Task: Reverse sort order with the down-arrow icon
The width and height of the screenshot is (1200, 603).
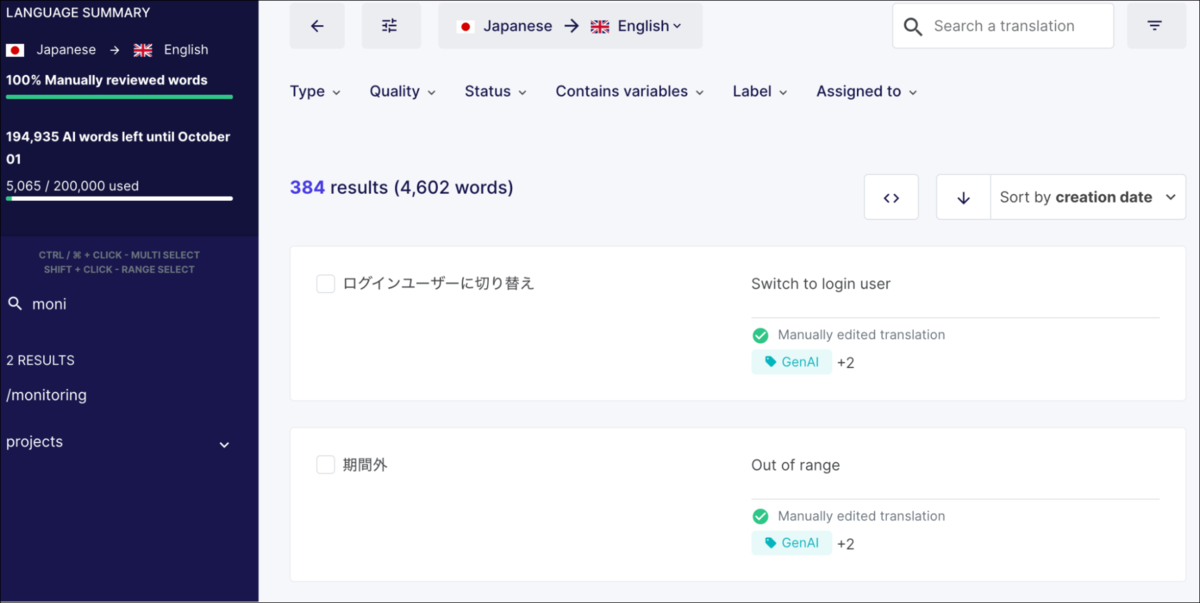Action: tap(963, 196)
